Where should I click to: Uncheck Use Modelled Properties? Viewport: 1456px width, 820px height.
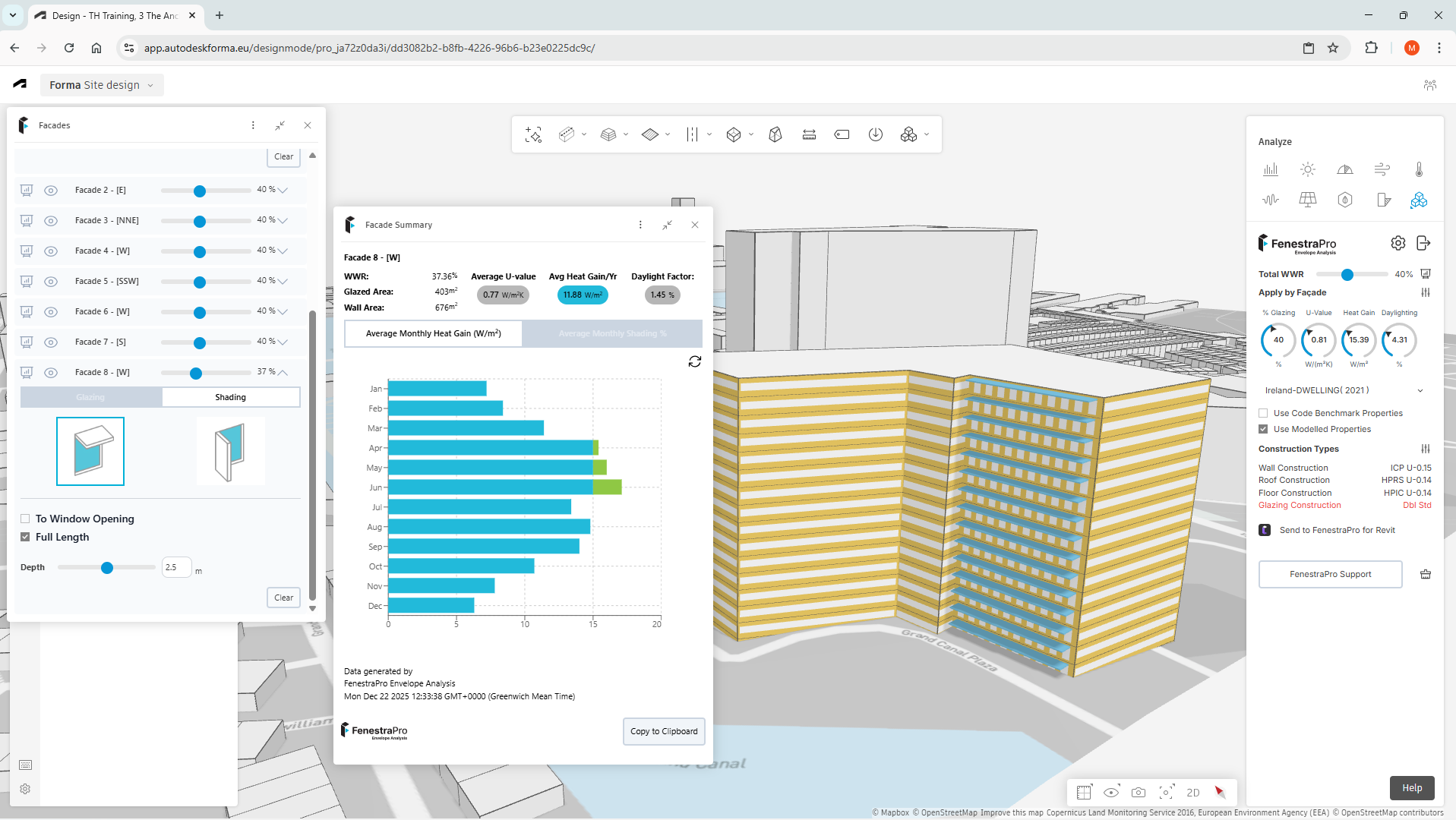click(1263, 429)
